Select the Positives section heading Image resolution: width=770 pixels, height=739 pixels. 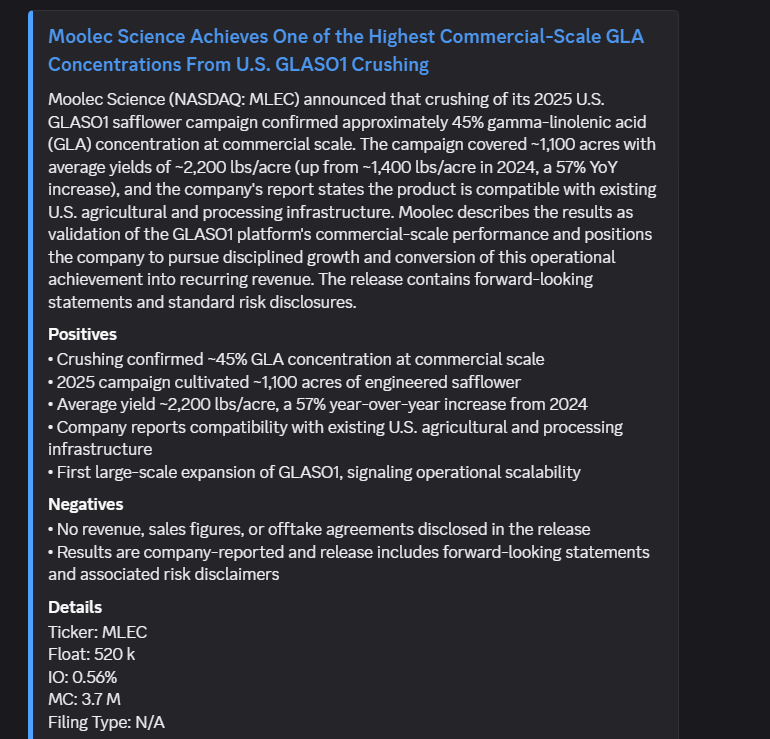click(82, 334)
